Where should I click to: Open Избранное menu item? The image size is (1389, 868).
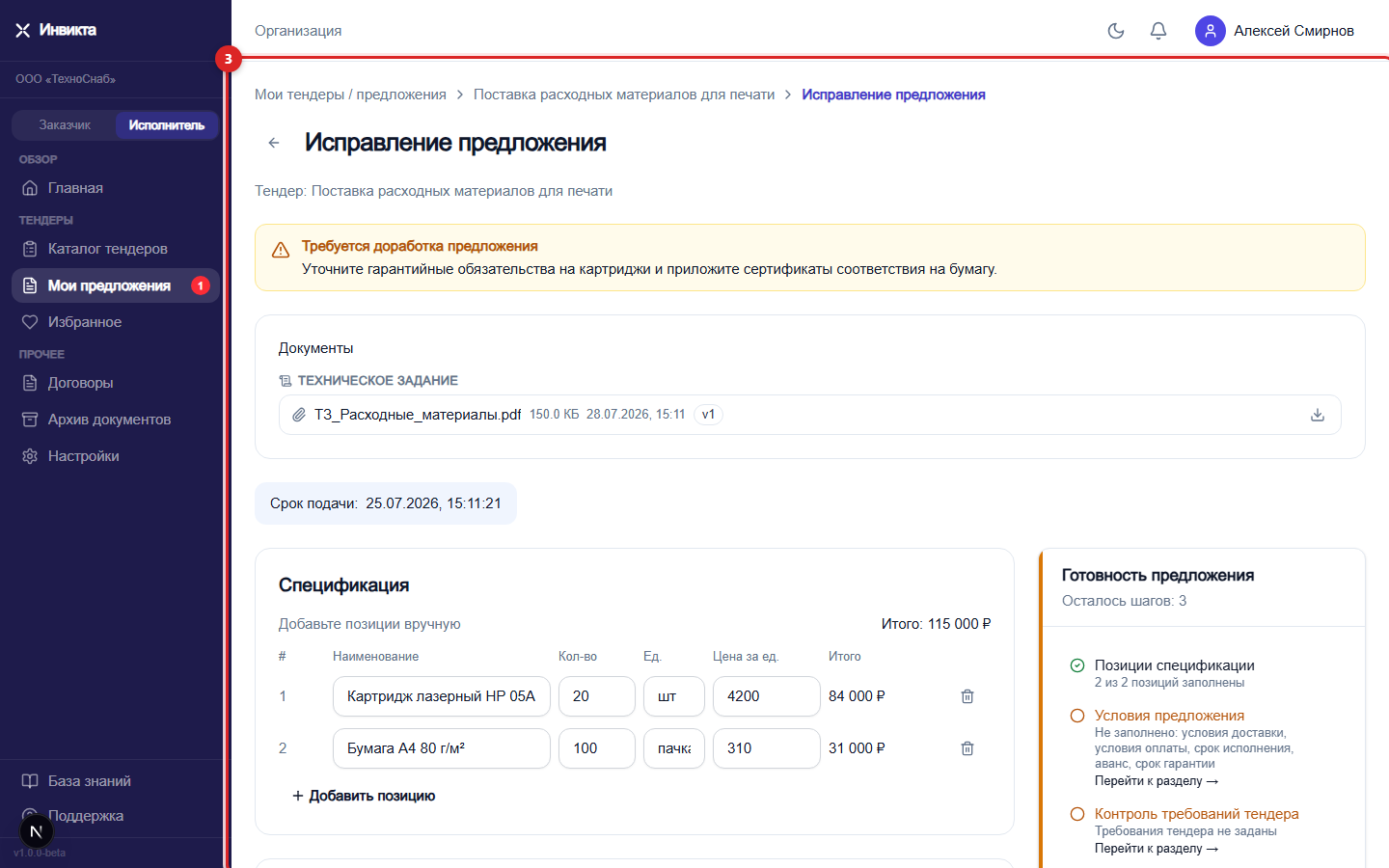(116, 322)
